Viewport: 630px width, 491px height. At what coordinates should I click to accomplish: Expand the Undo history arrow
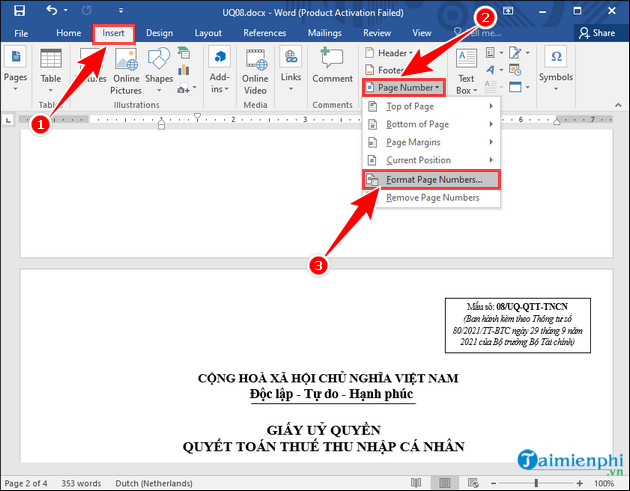pyautogui.click(x=66, y=10)
